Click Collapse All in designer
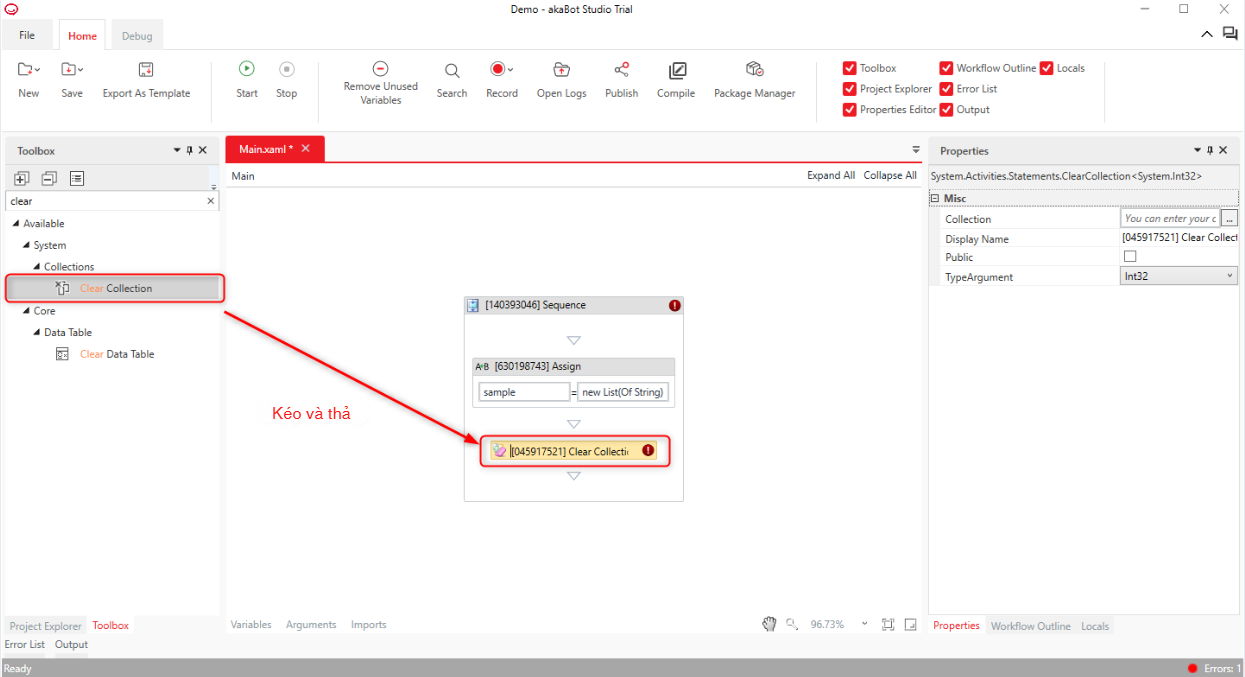The height and width of the screenshot is (677, 1245). tap(890, 175)
